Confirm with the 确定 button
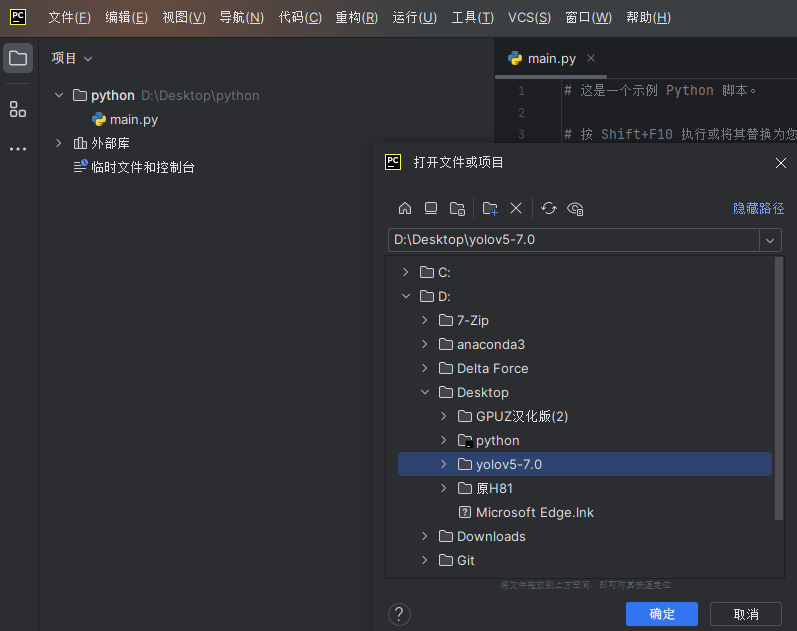The height and width of the screenshot is (631, 797). coord(661,614)
